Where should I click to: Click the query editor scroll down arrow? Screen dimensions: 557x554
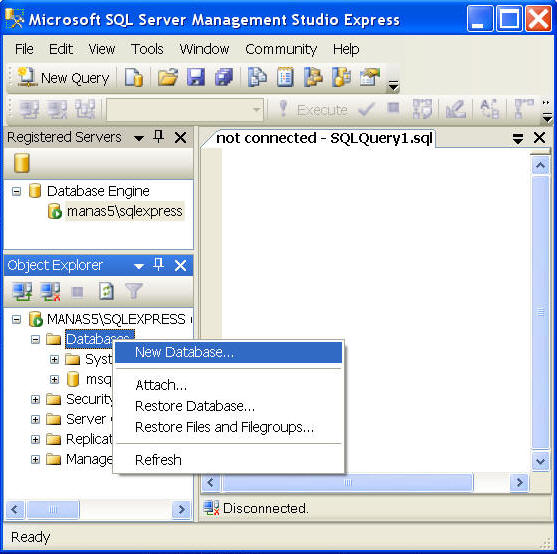(x=540, y=461)
